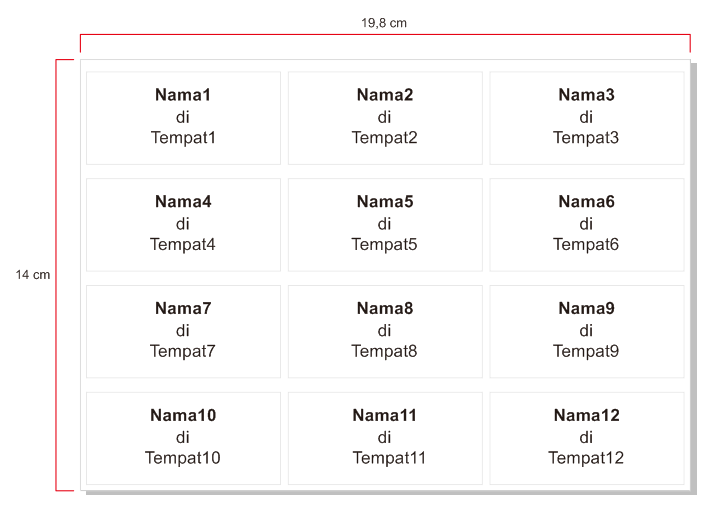The width and height of the screenshot is (719, 518).
Task: Select the Nama9 di Tempat9 label
Action: [x=587, y=331]
